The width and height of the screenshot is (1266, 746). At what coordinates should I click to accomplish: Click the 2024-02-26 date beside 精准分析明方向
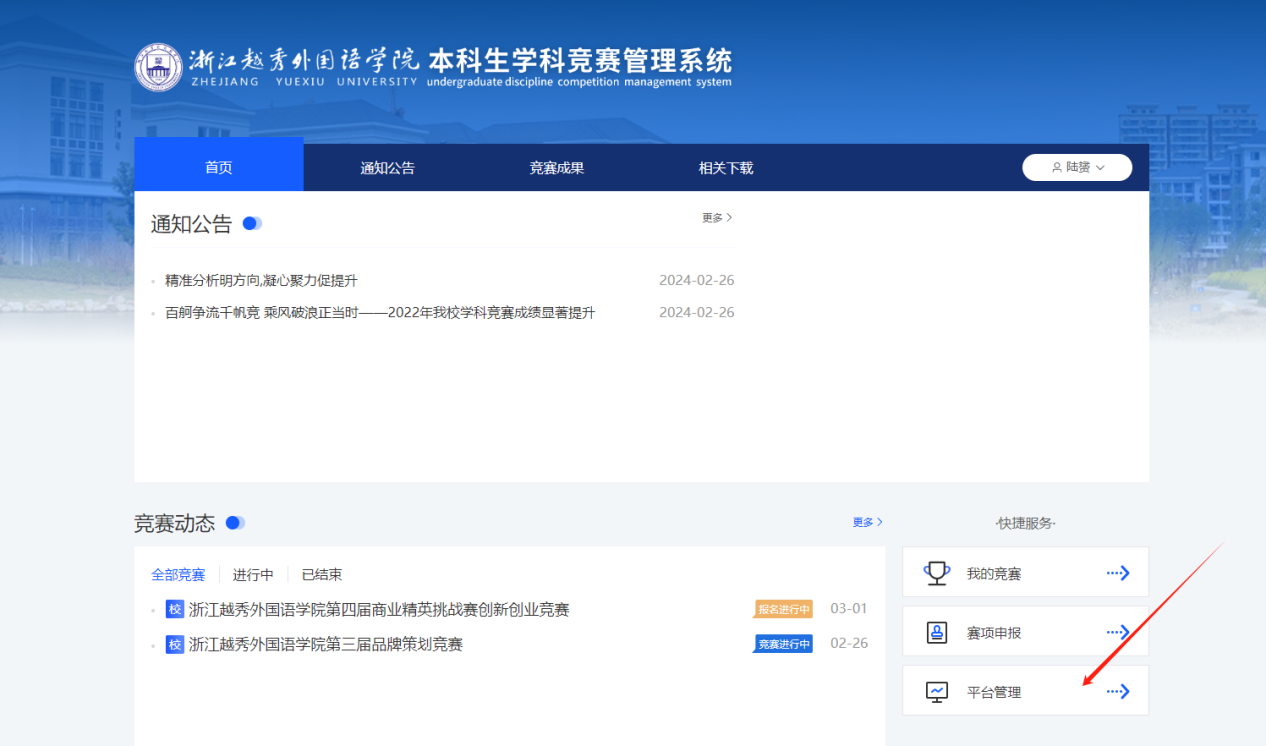[x=697, y=280]
